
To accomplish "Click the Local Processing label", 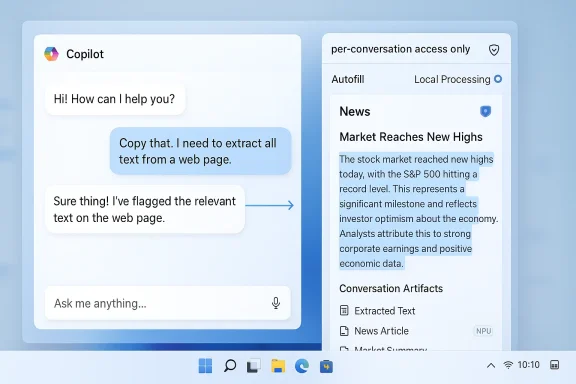I will (452, 79).
